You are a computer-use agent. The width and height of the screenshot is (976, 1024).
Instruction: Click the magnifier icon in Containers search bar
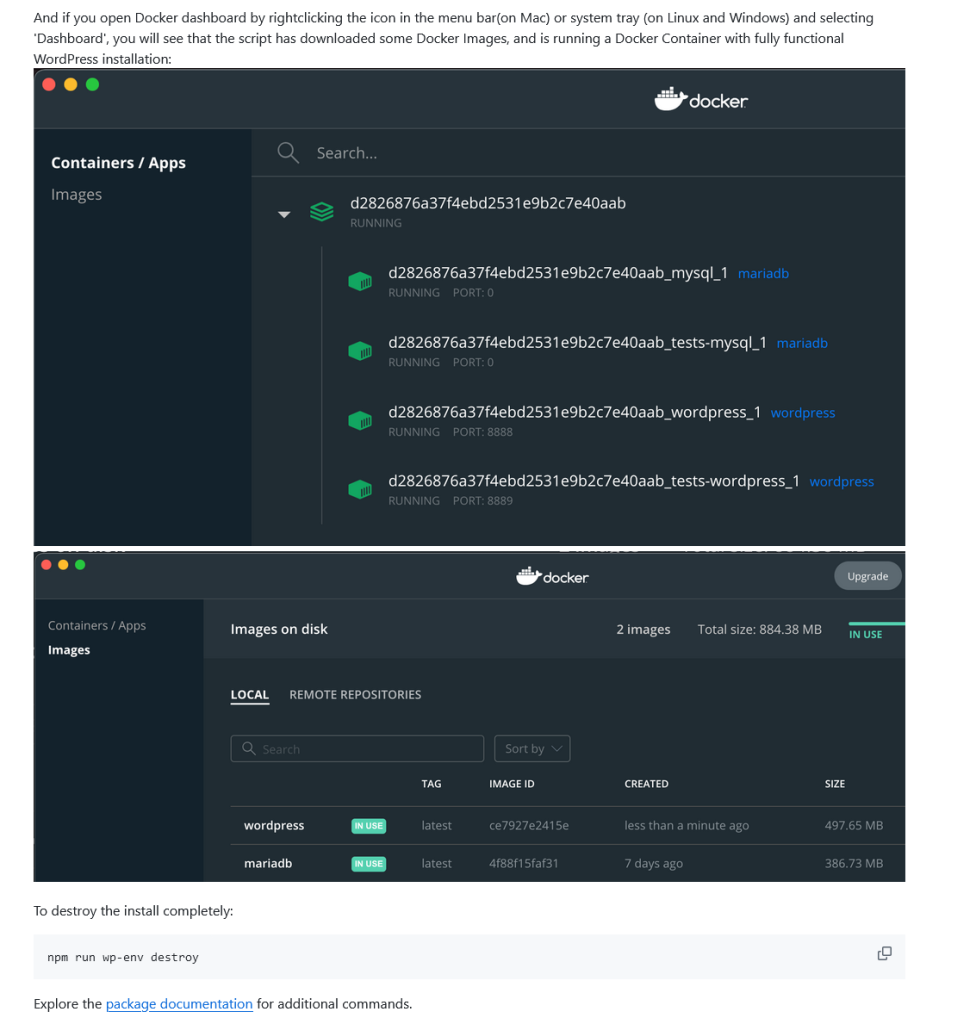(x=288, y=153)
